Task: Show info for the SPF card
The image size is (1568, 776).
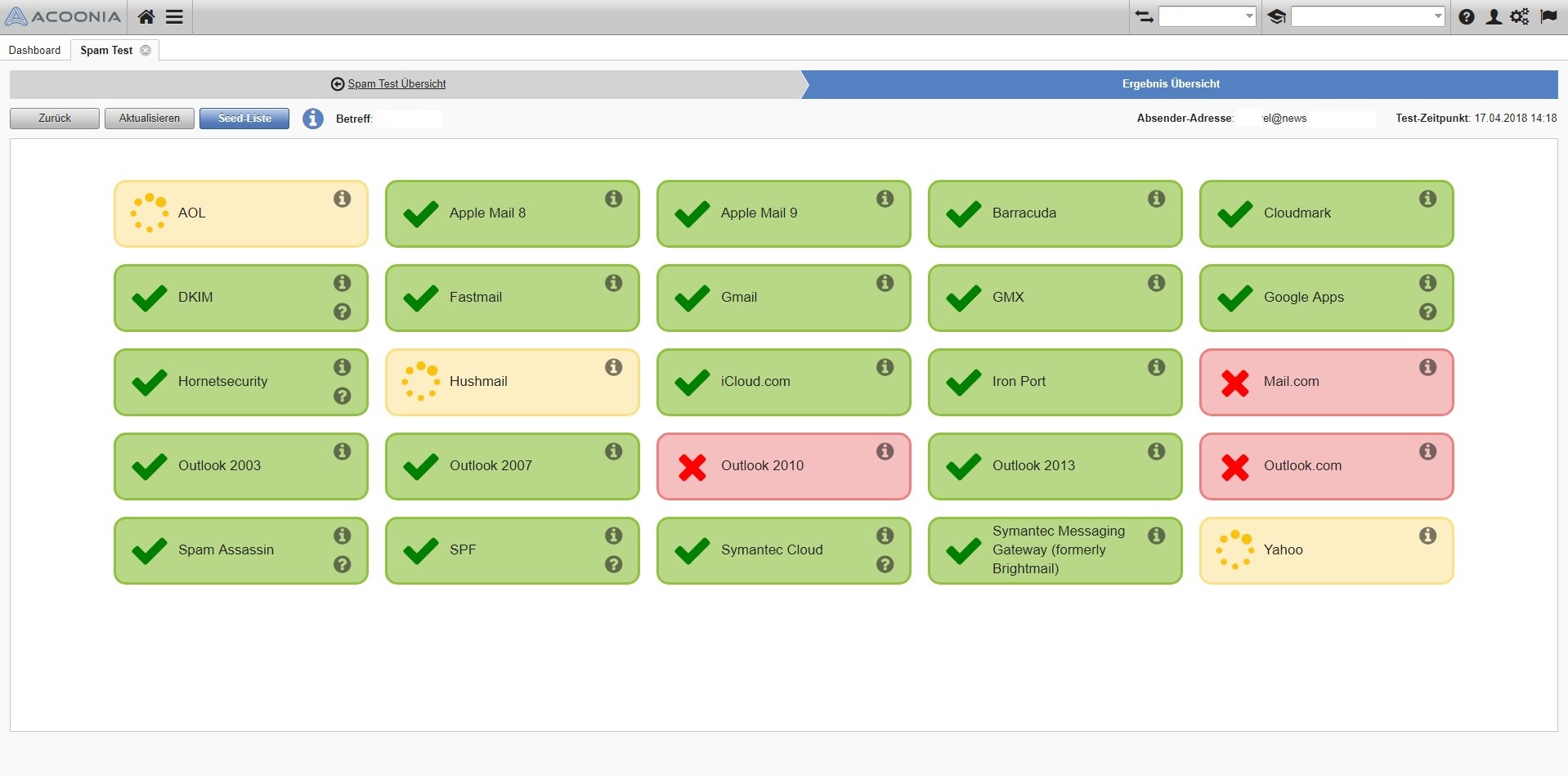Action: (x=614, y=536)
